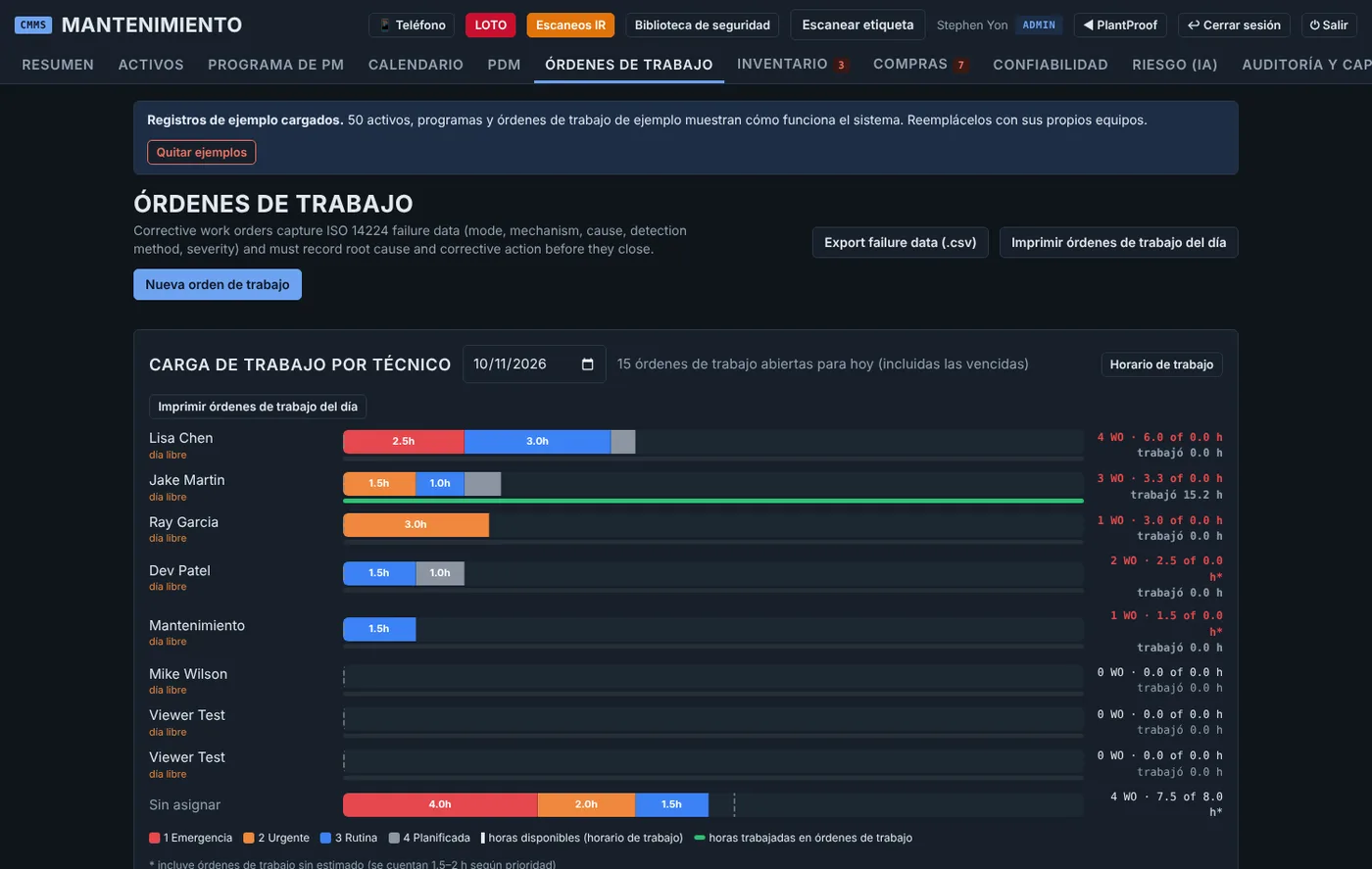Screen dimensions: 1372x869
Task: Open Biblioteca de seguridad
Action: [x=703, y=24]
